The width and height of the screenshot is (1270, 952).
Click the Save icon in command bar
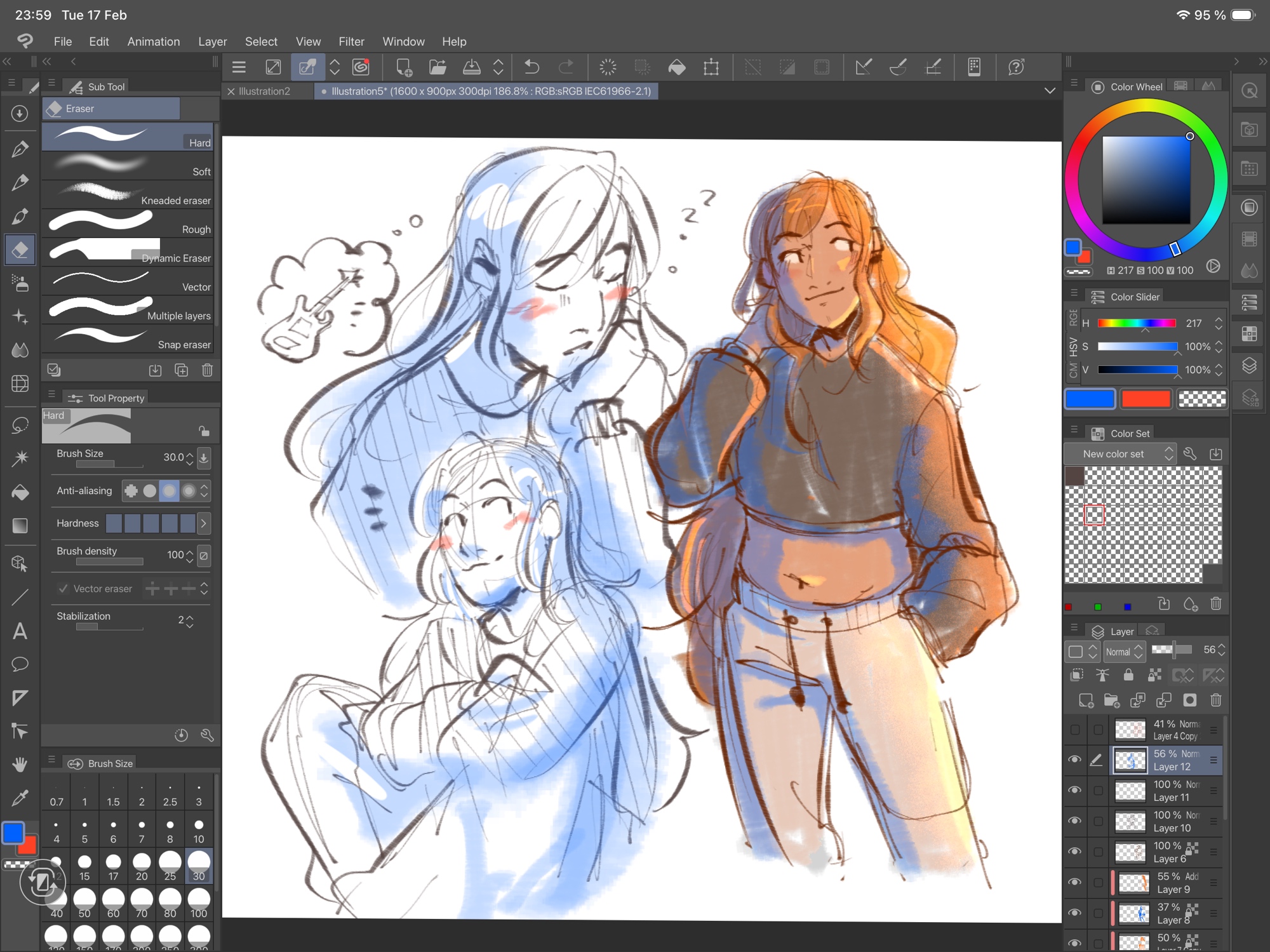coord(471,67)
